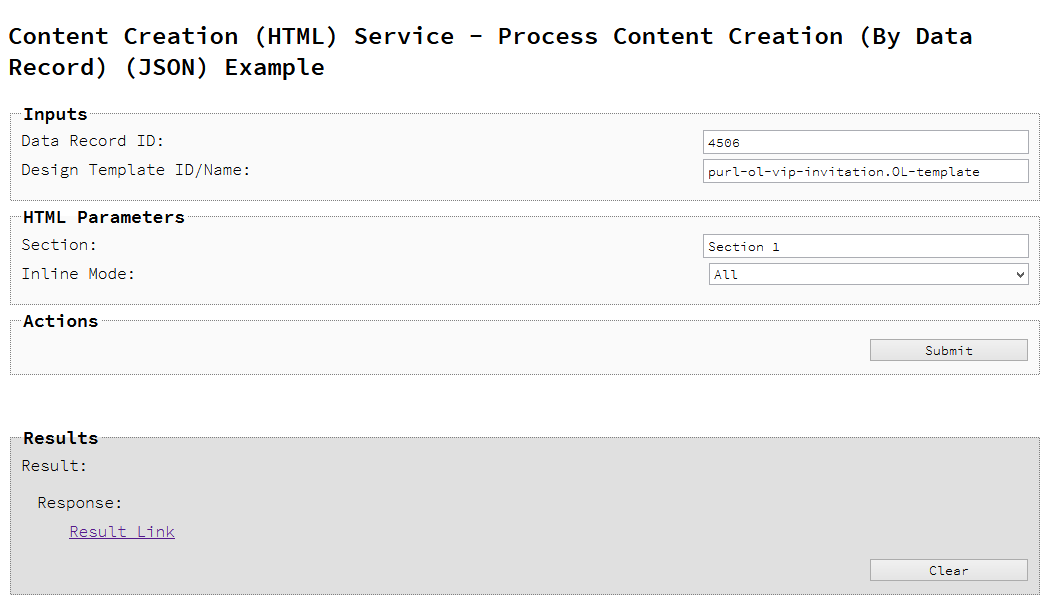Open the Result Link
This screenshot has height=605, width=1050.
pos(122,532)
